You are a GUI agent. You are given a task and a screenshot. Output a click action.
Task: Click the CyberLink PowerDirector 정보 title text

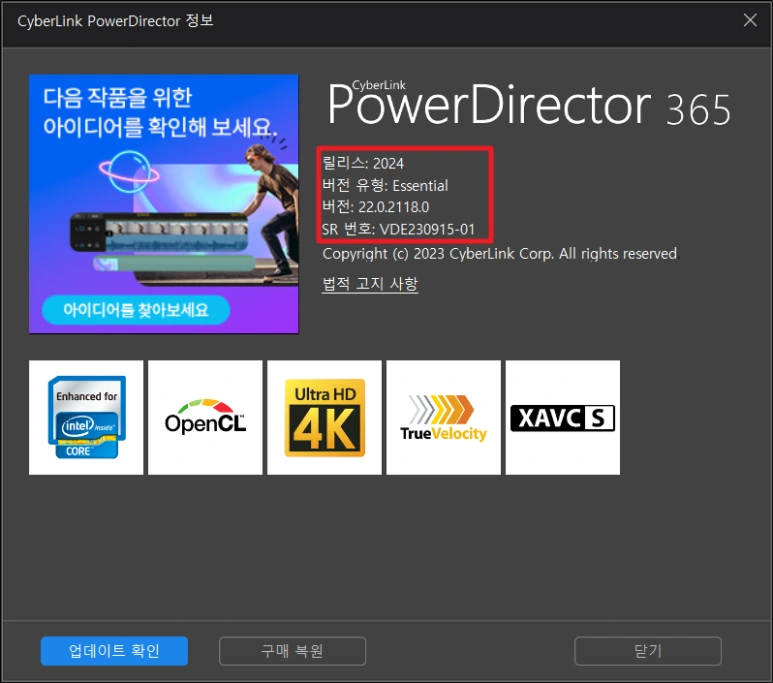(x=115, y=21)
